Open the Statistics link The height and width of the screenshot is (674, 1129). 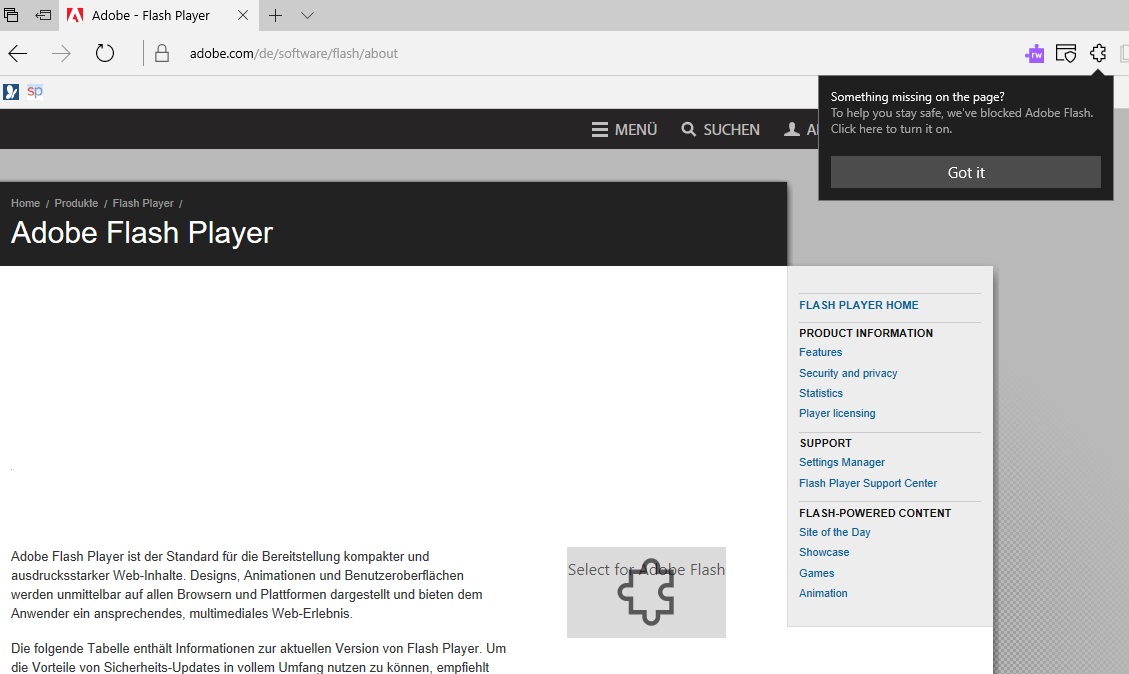(821, 393)
